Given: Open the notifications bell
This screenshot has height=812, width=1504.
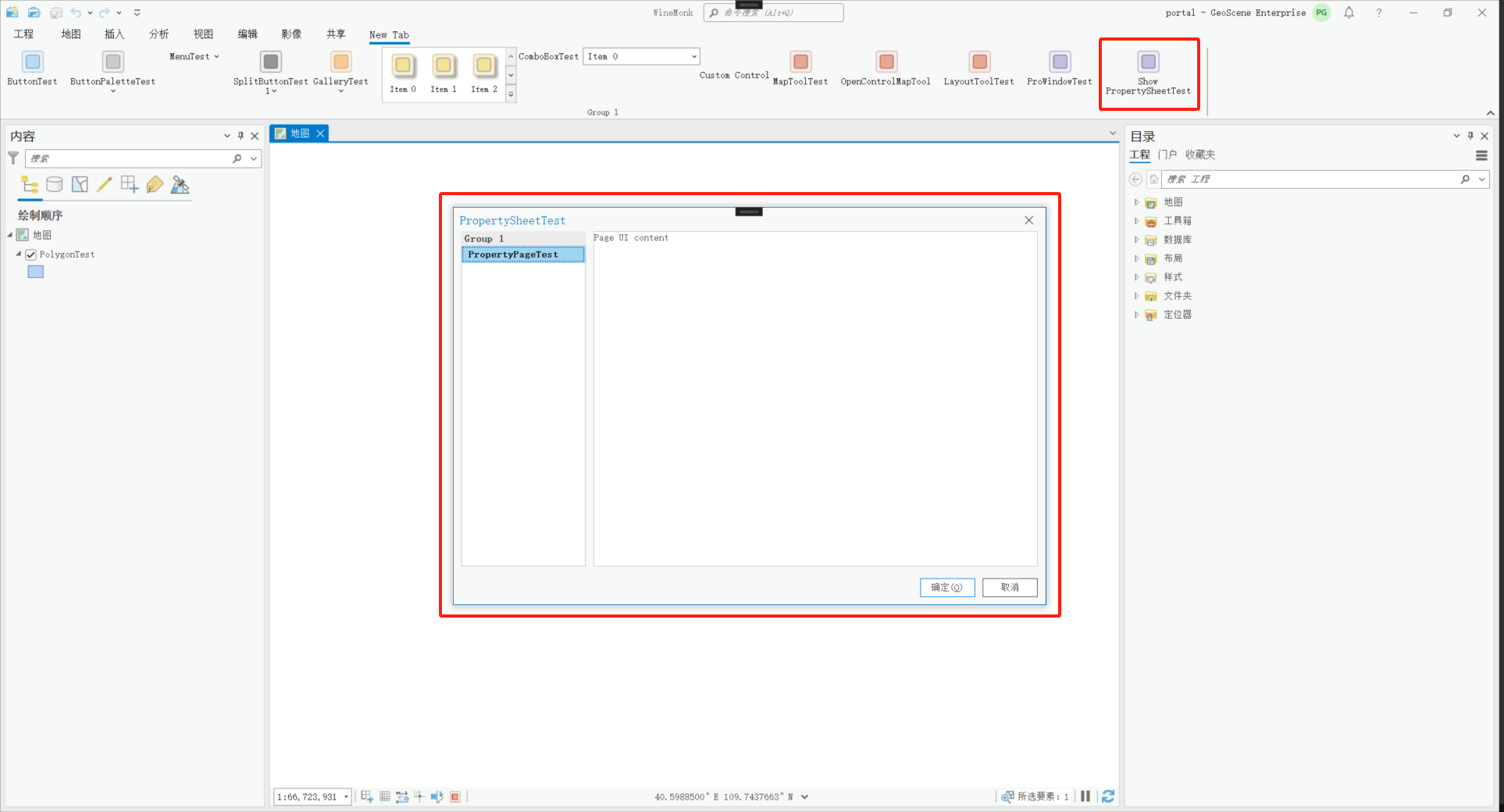Looking at the screenshot, I should tap(1349, 12).
